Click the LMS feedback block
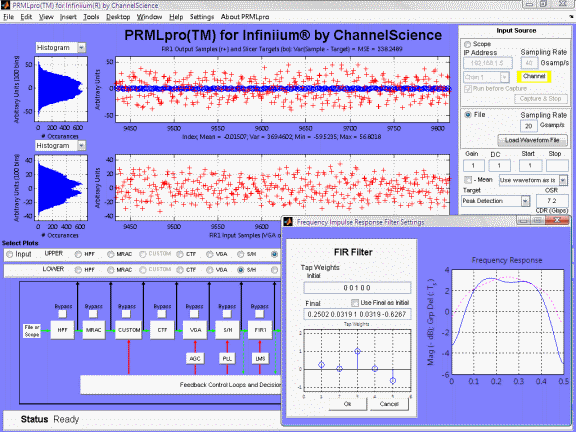The height and width of the screenshot is (432, 576). (x=260, y=359)
